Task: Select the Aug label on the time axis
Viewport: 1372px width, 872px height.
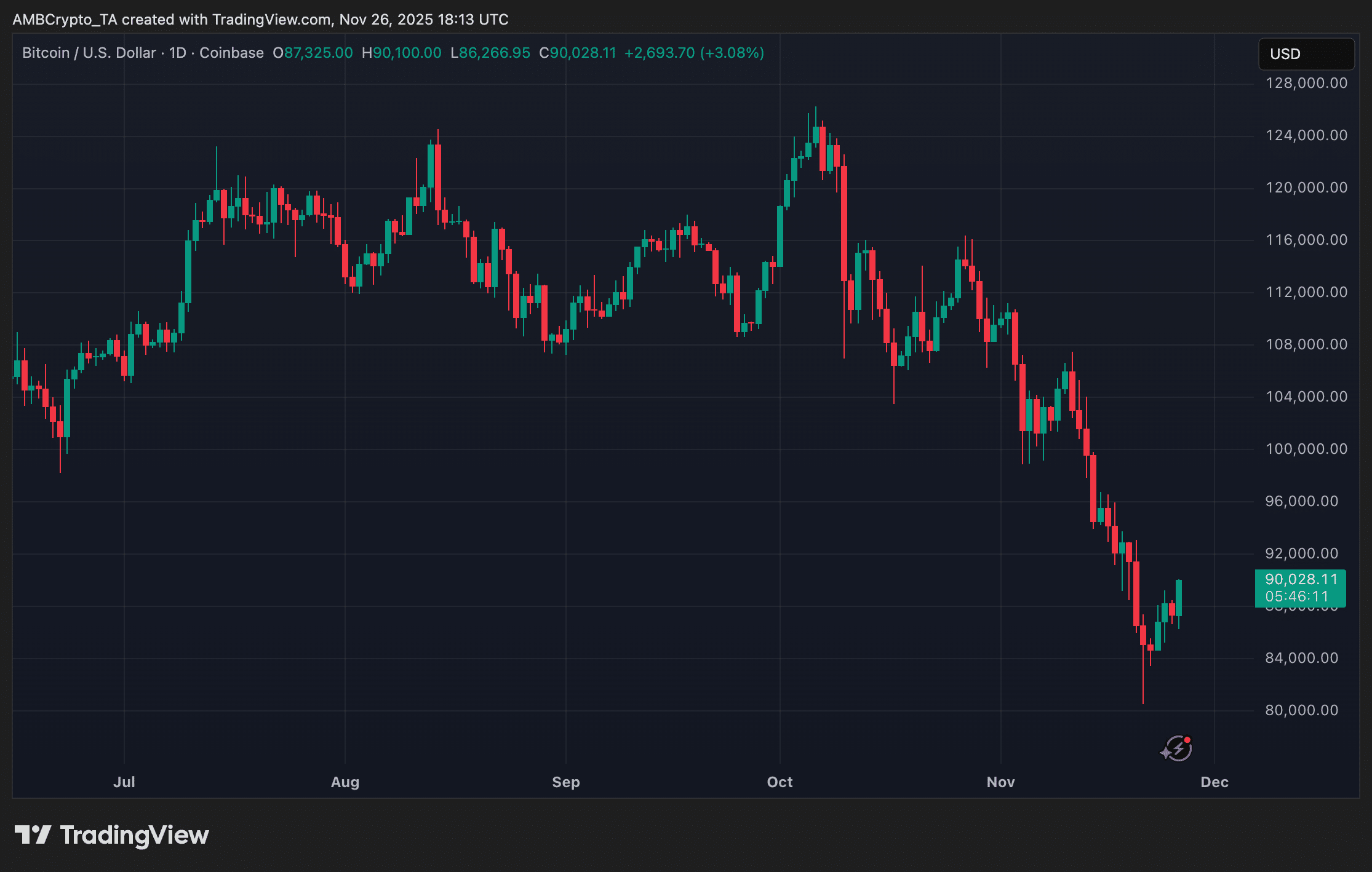Action: click(345, 782)
